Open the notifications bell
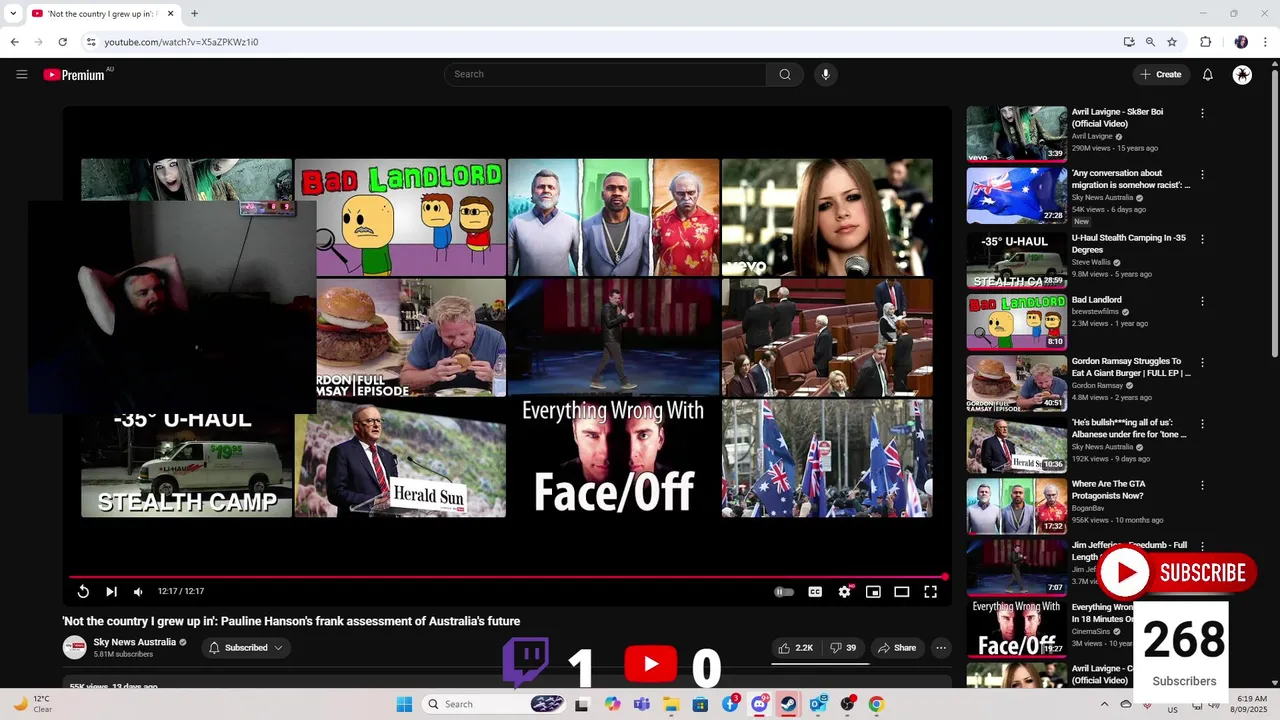Image resolution: width=1280 pixels, height=720 pixels. click(1207, 74)
